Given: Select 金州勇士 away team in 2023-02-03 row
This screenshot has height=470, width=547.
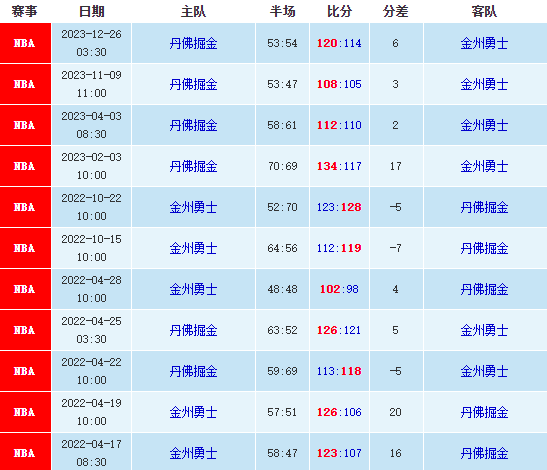Looking at the screenshot, I should pyautogui.click(x=484, y=166).
